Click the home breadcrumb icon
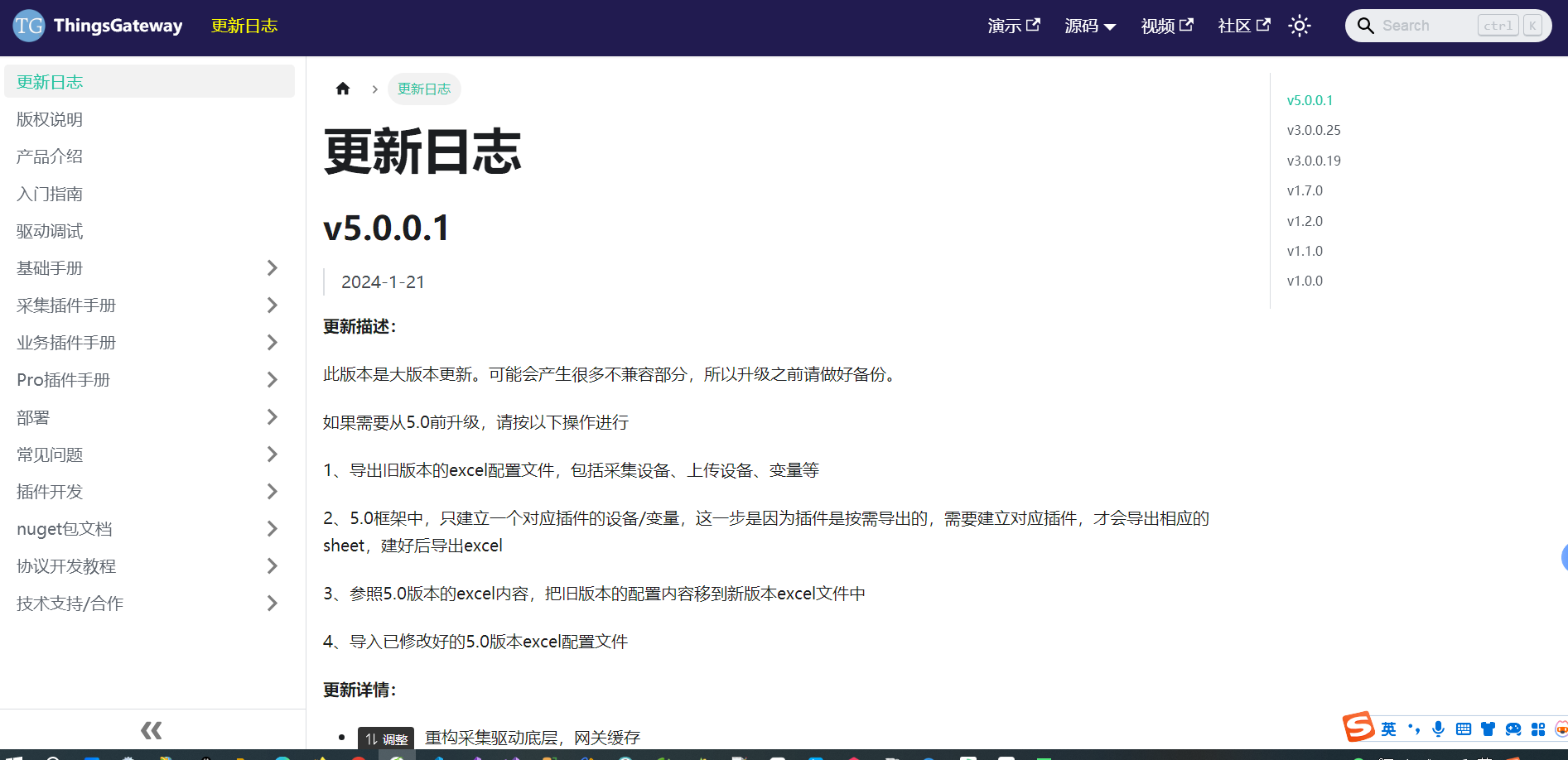The image size is (1568, 760). click(343, 89)
